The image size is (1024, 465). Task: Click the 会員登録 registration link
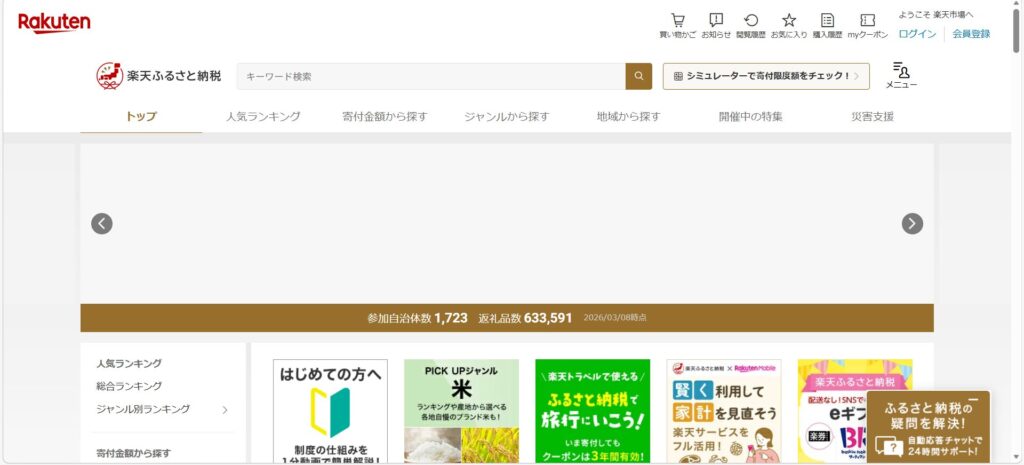[971, 34]
